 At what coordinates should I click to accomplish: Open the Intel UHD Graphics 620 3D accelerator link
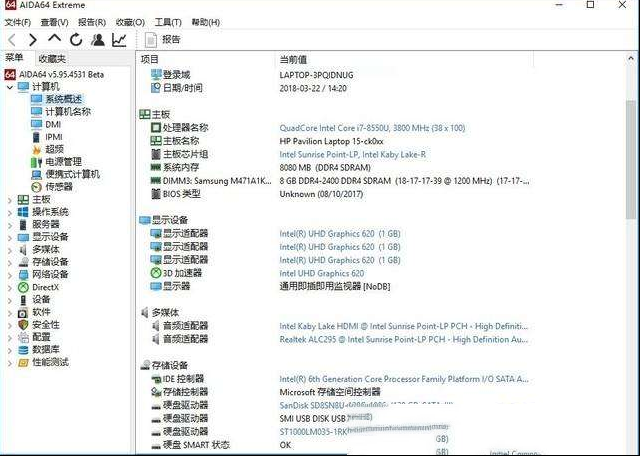pos(322,274)
